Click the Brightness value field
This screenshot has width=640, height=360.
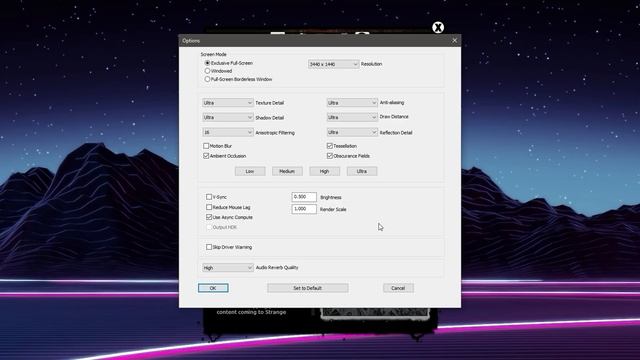pyautogui.click(x=304, y=197)
